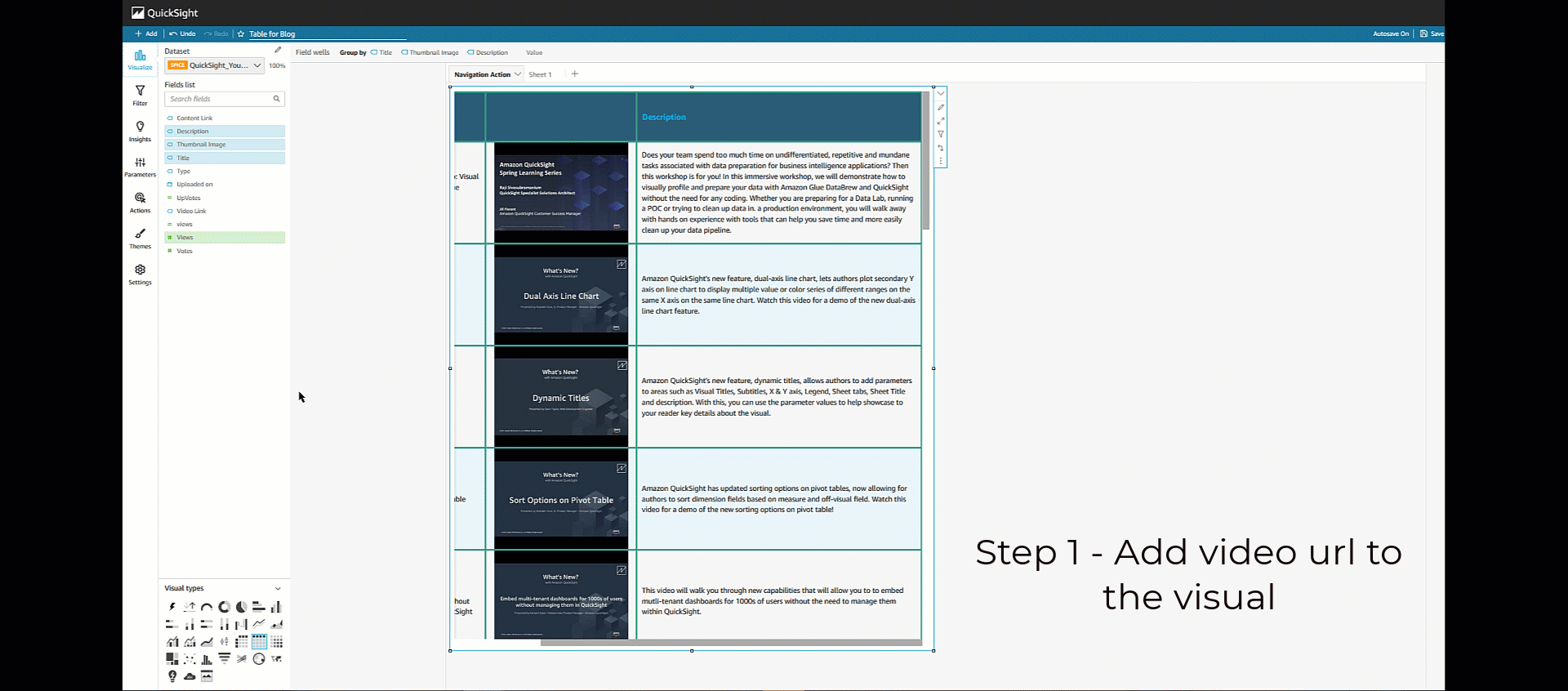
Task: Switch to the Sheet 1 tab
Action: point(540,74)
